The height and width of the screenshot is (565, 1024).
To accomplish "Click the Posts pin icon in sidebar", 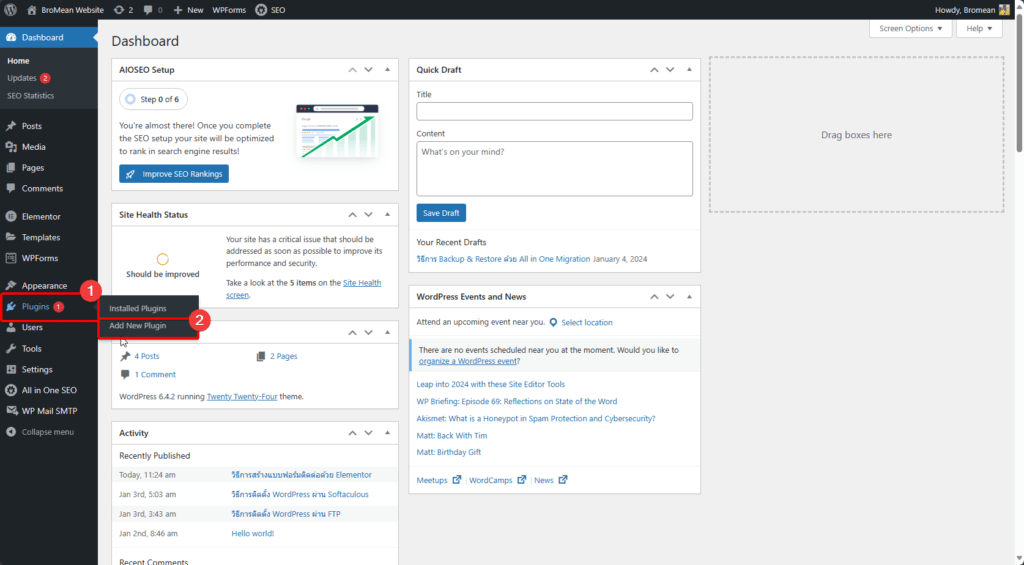I will (x=11, y=126).
